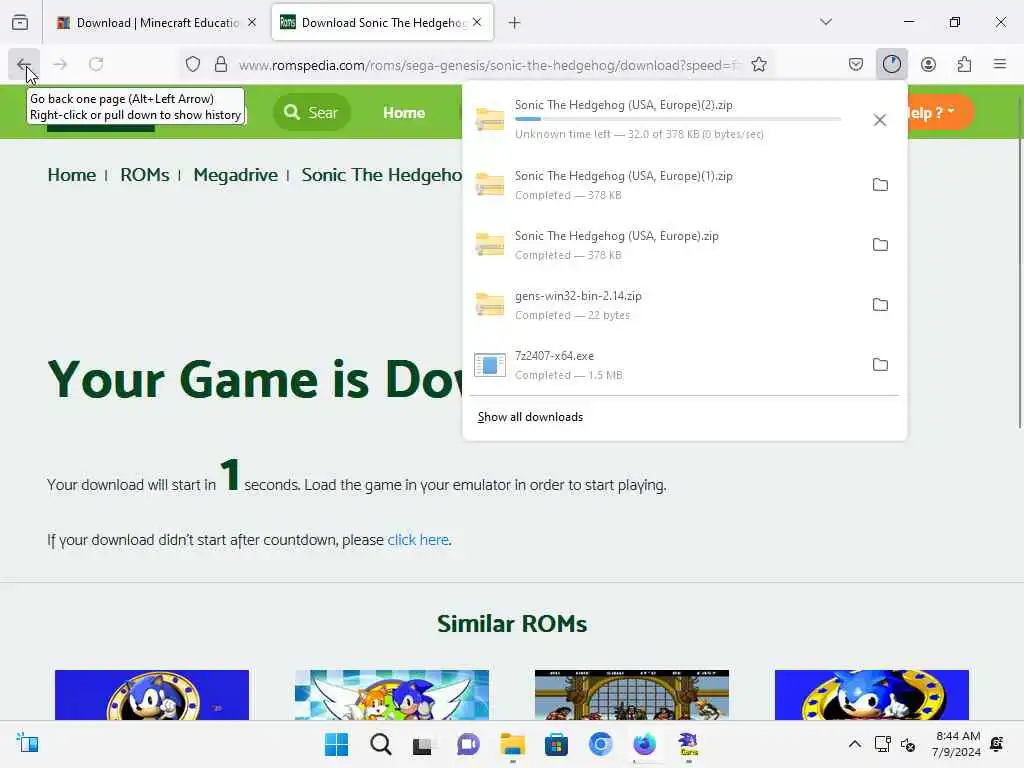Open Microsoft Store from the taskbar

click(x=556, y=744)
